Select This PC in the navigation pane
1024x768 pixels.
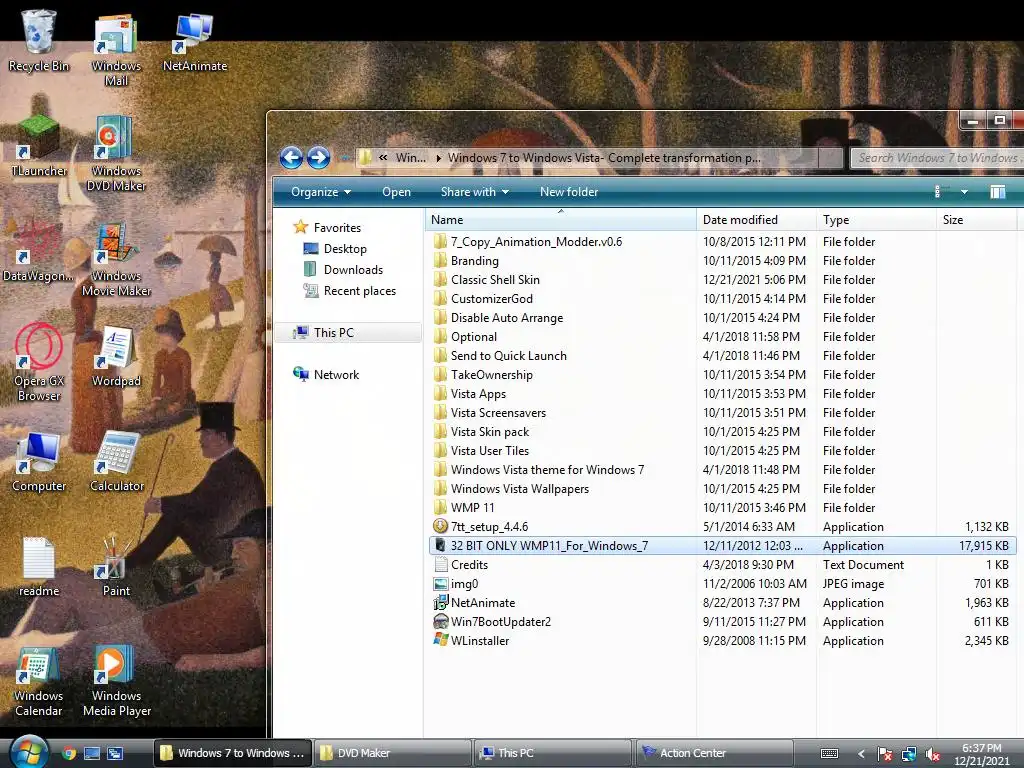pyautogui.click(x=348, y=332)
